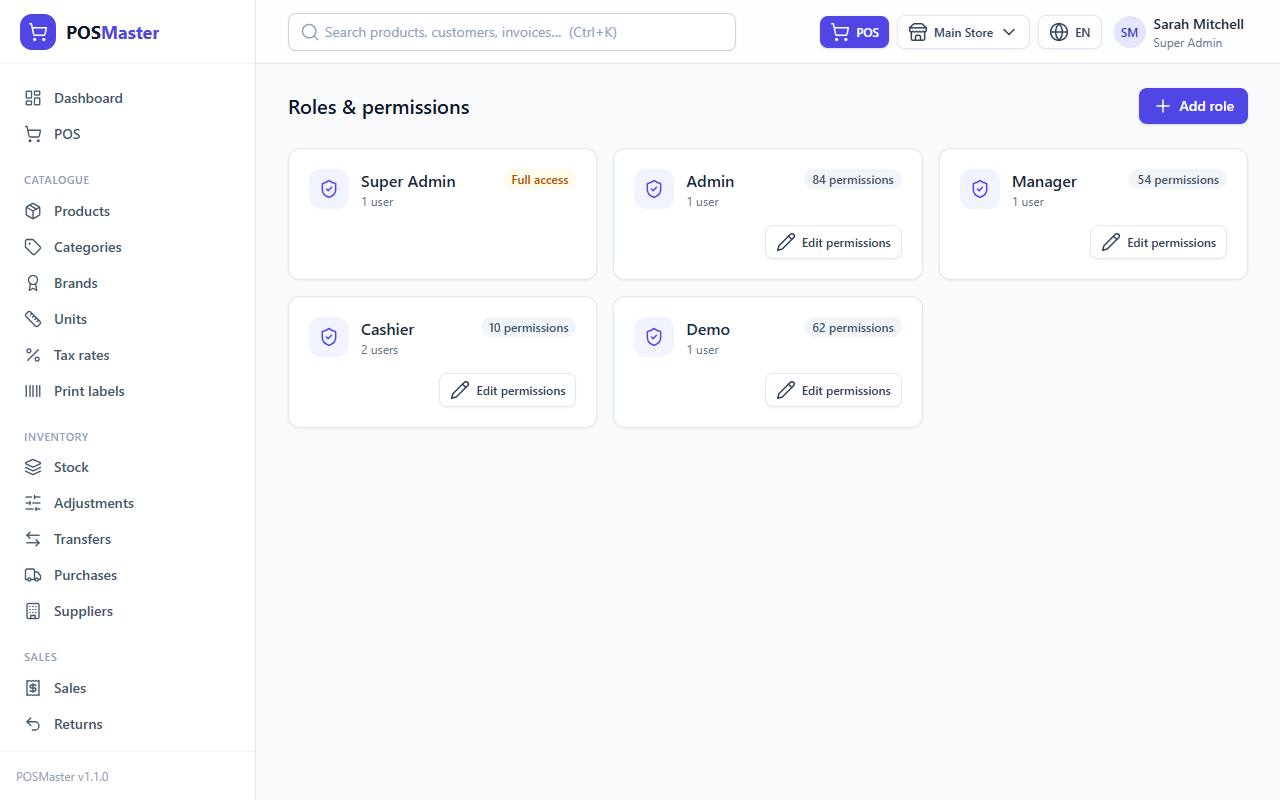This screenshot has width=1280, height=800.
Task: Select Purchases in the sidebar
Action: pos(128,575)
